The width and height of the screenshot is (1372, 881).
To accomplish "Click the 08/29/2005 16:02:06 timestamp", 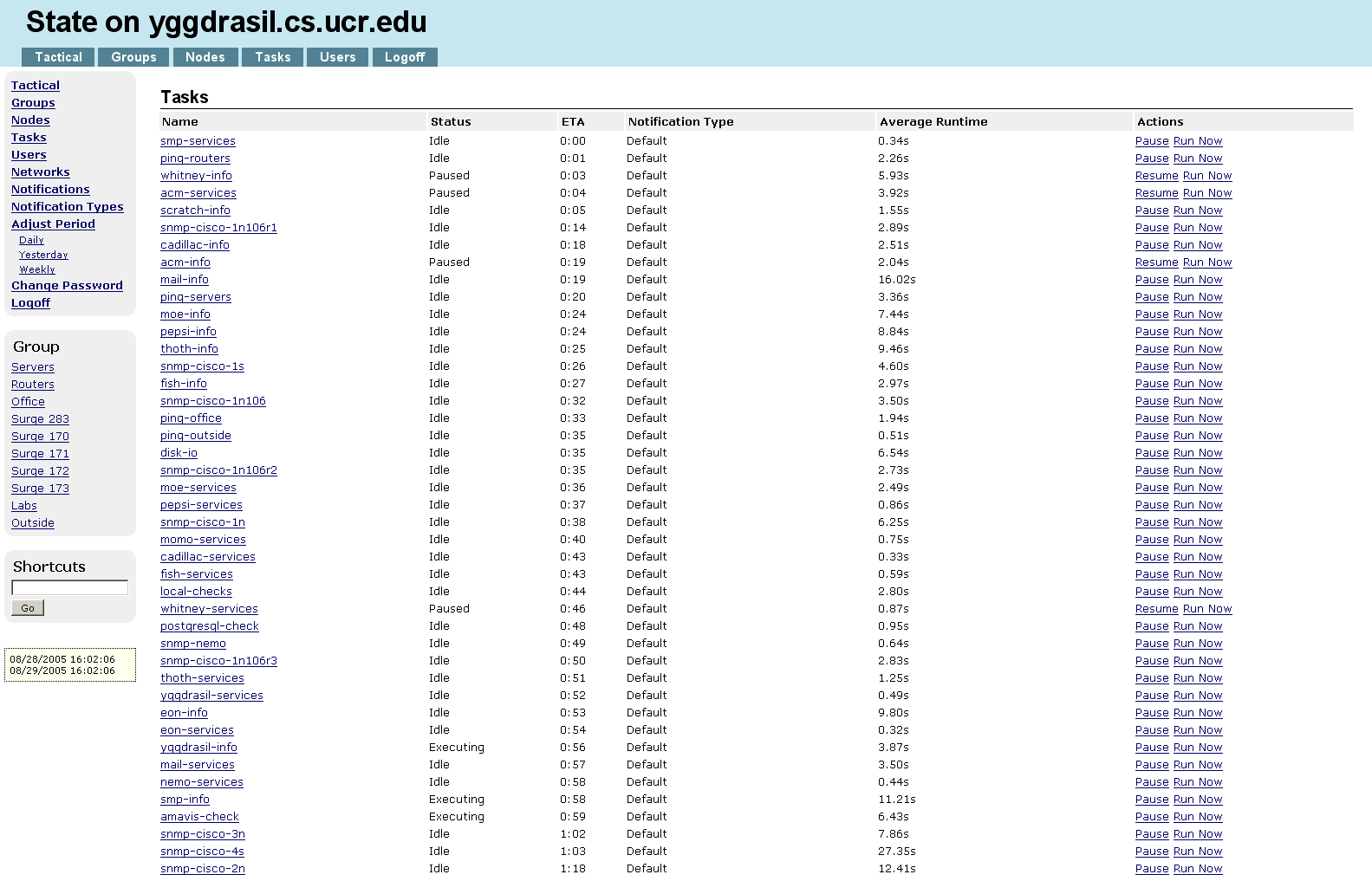I will [x=62, y=670].
